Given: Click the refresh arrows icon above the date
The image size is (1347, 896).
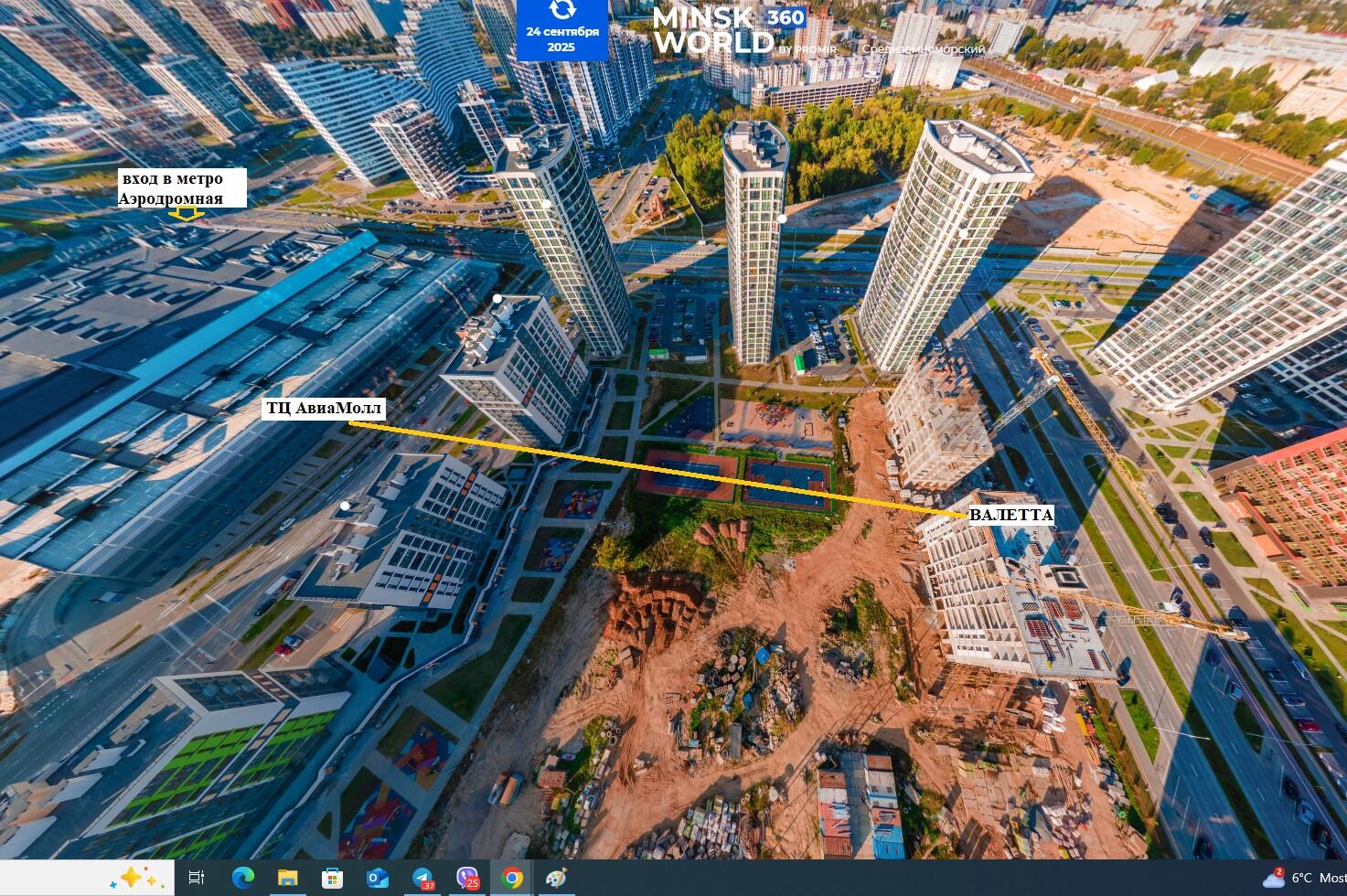Looking at the screenshot, I should pyautogui.click(x=562, y=10).
